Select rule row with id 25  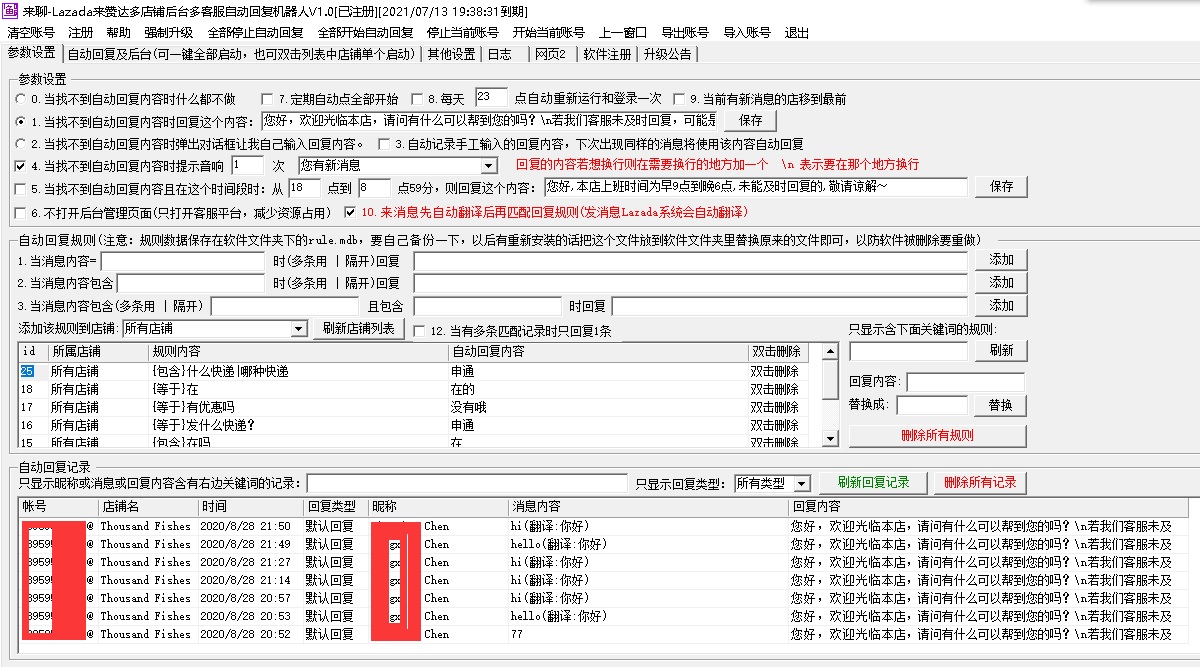tap(100, 372)
